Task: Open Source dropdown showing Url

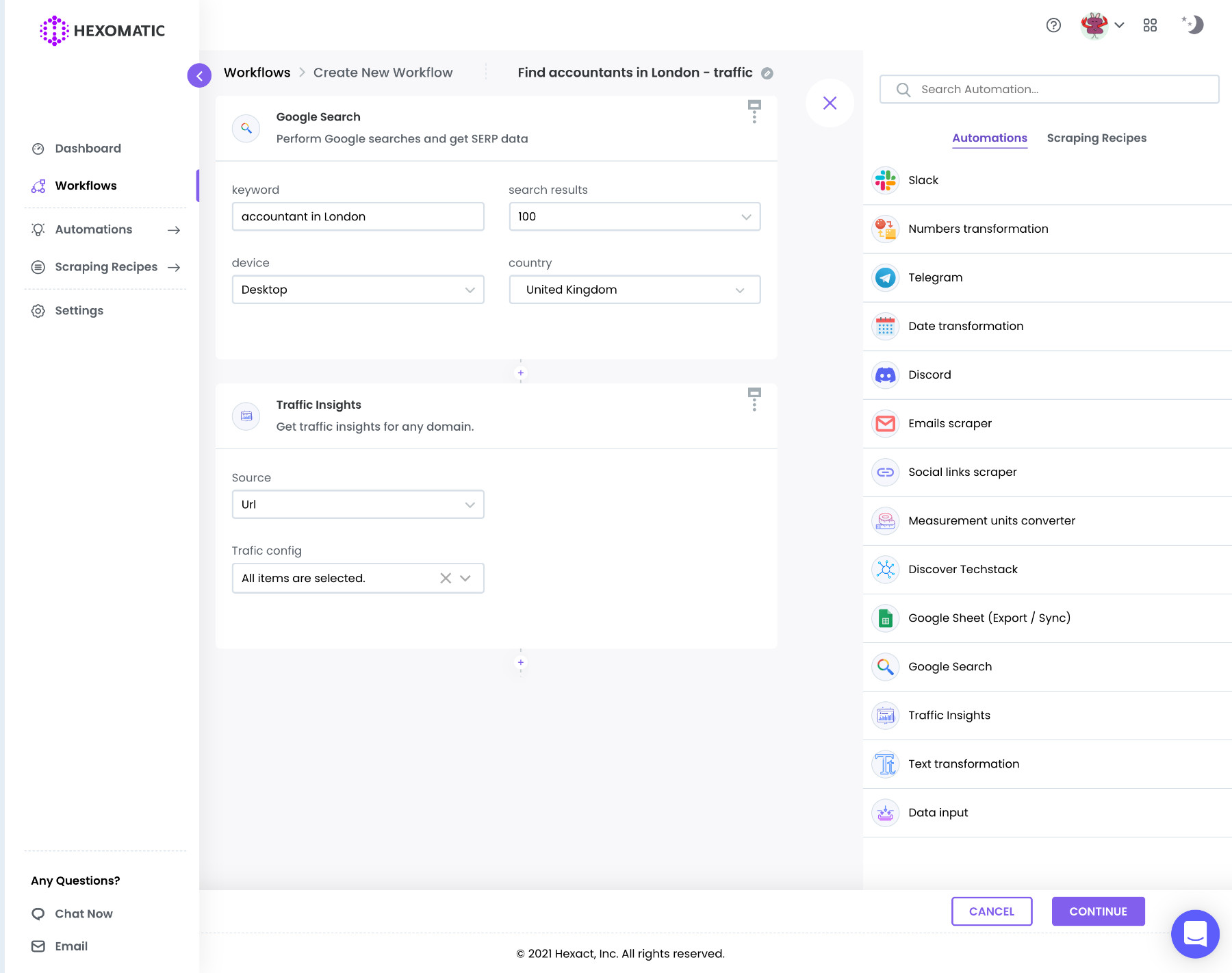Action: click(358, 505)
